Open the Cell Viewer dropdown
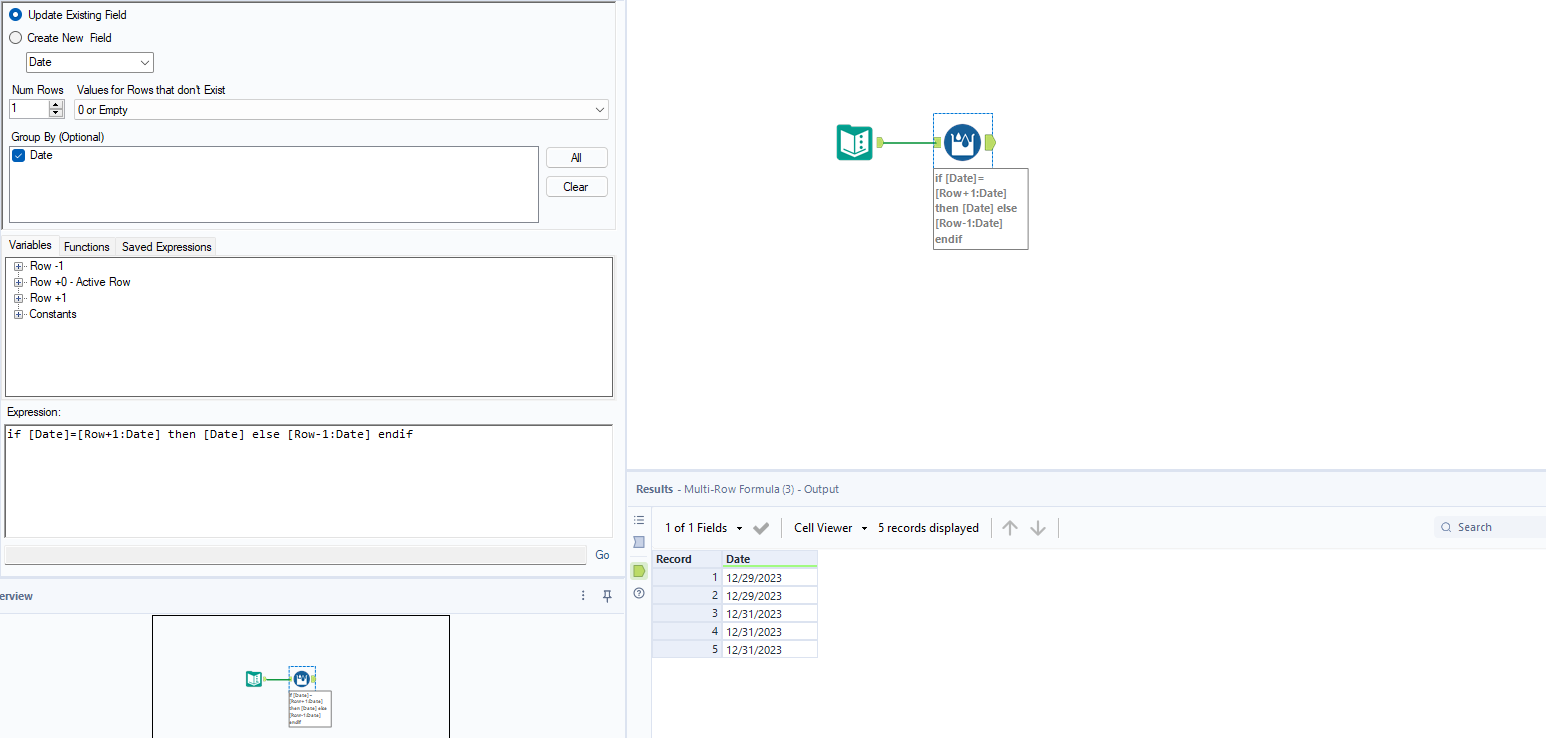1546x738 pixels. [x=828, y=527]
